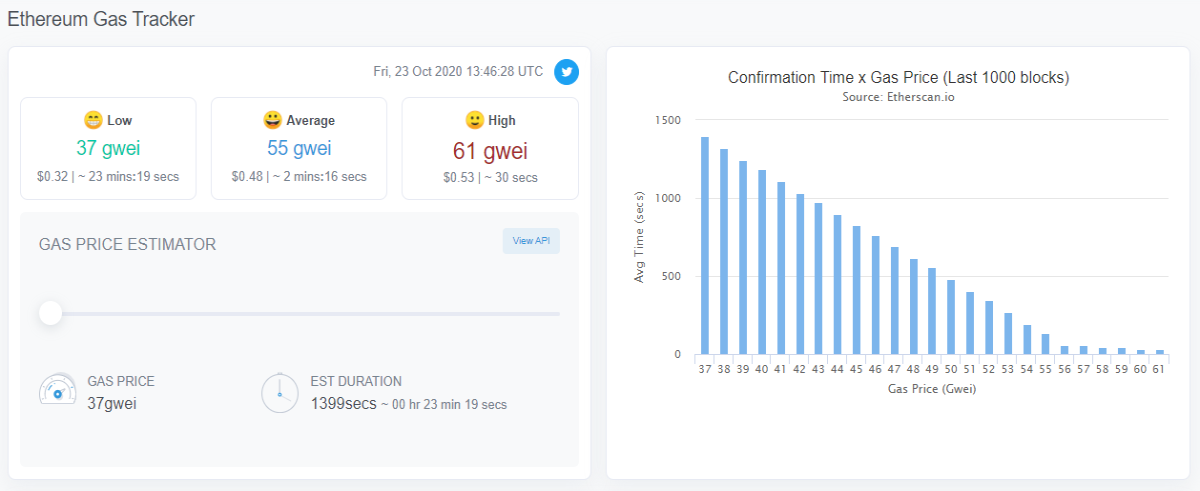Select the Average 55 gwei card

click(299, 148)
